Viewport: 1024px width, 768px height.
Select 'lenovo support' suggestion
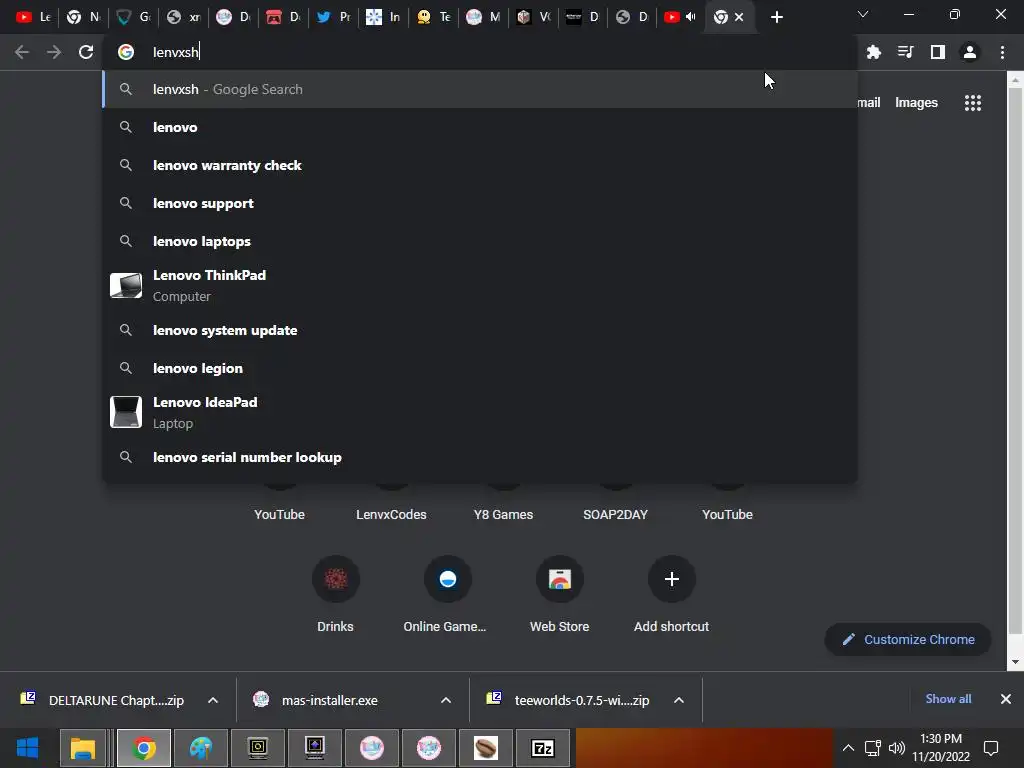coord(480,203)
